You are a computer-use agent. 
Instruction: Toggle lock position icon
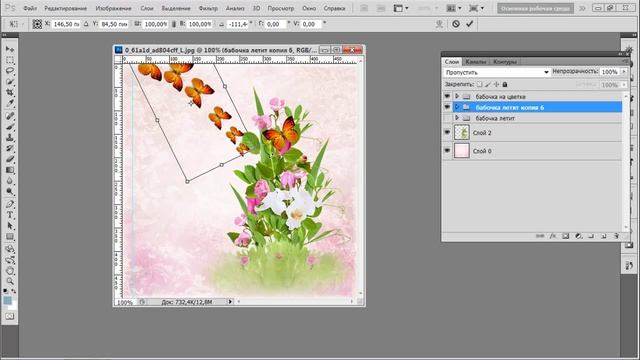pyautogui.click(x=496, y=84)
